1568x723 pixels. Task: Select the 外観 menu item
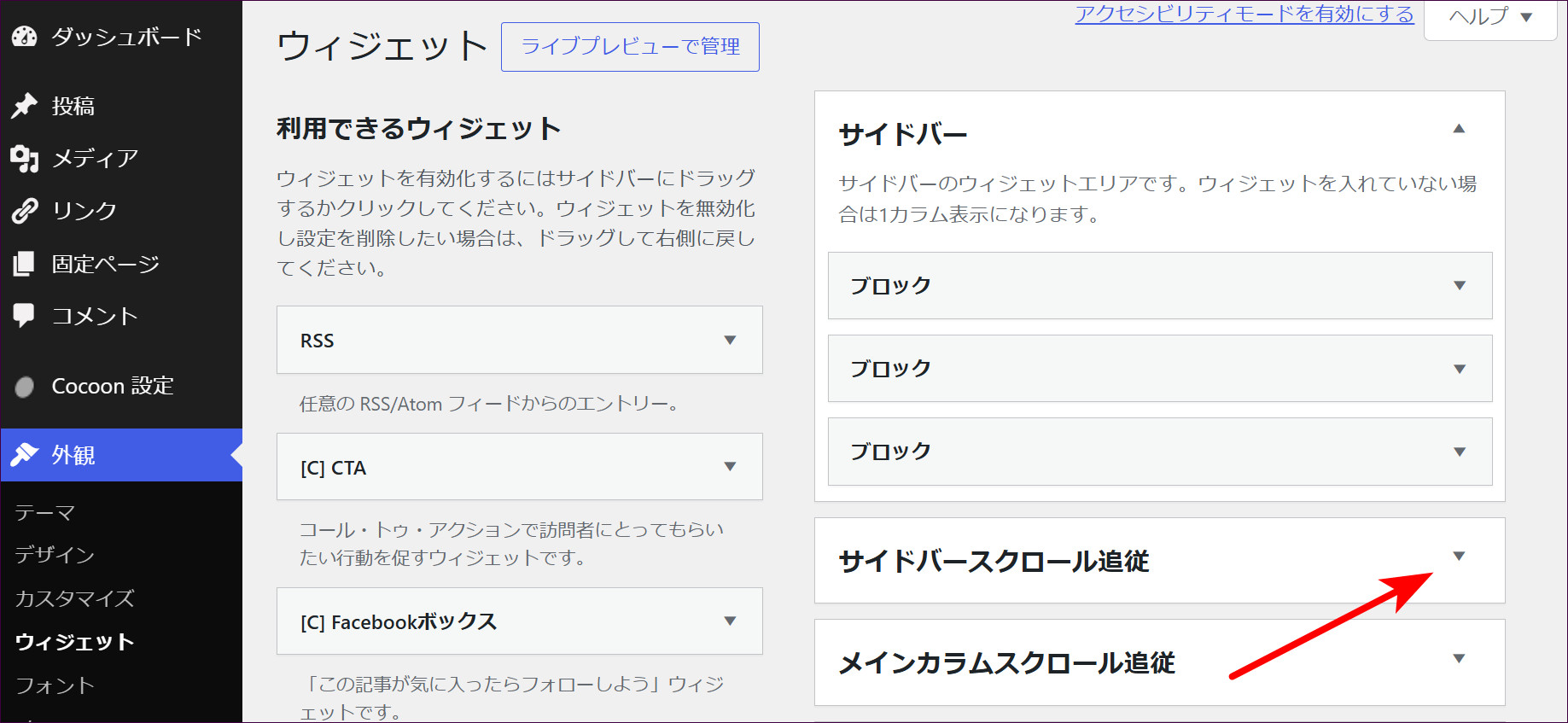click(x=121, y=455)
